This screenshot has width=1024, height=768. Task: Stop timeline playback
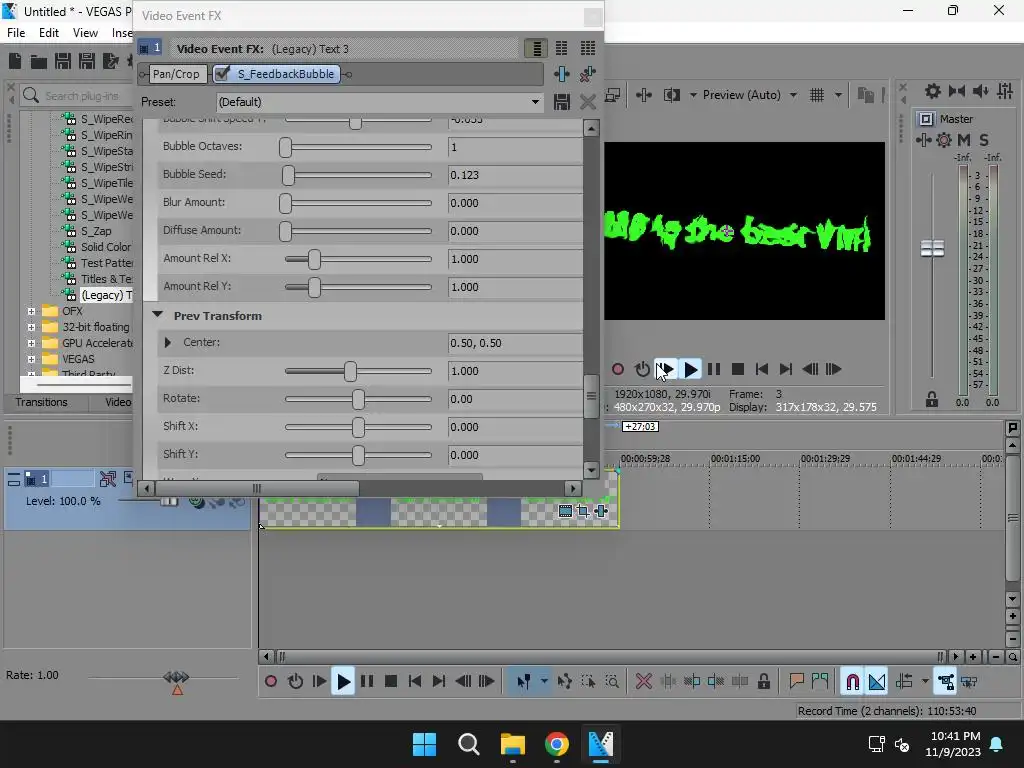391,682
